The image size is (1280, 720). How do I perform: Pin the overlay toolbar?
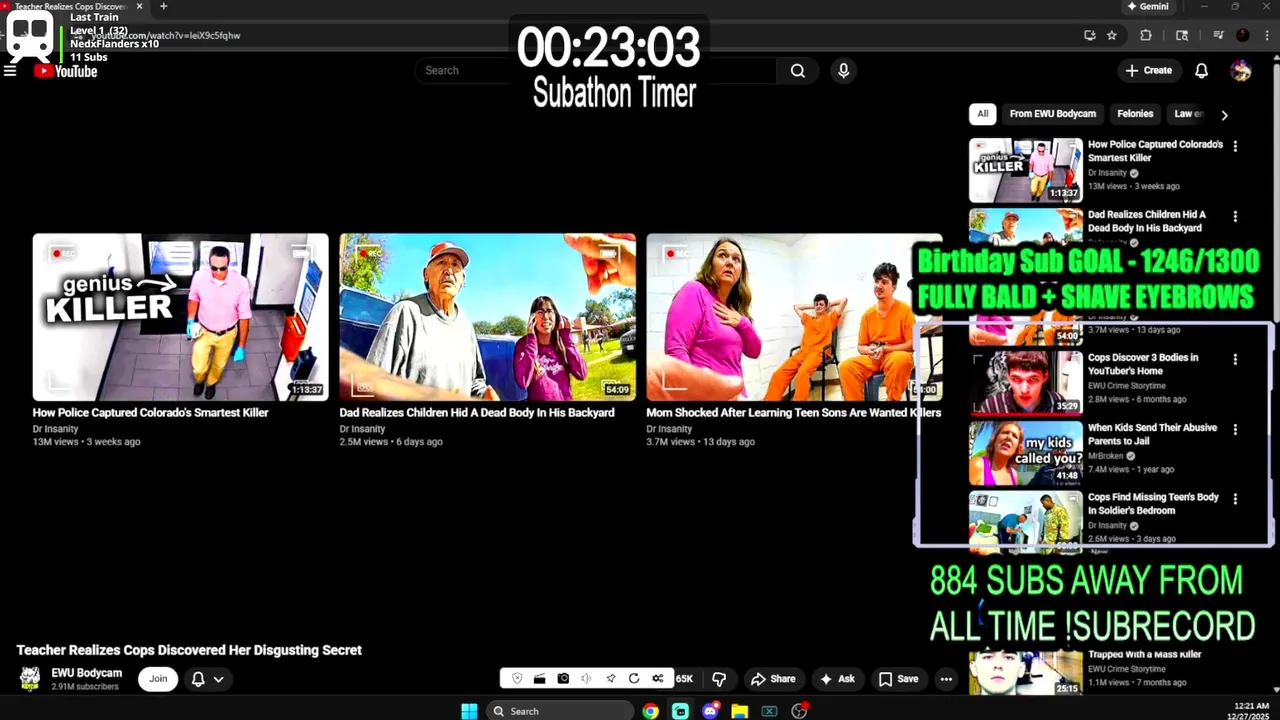610,679
